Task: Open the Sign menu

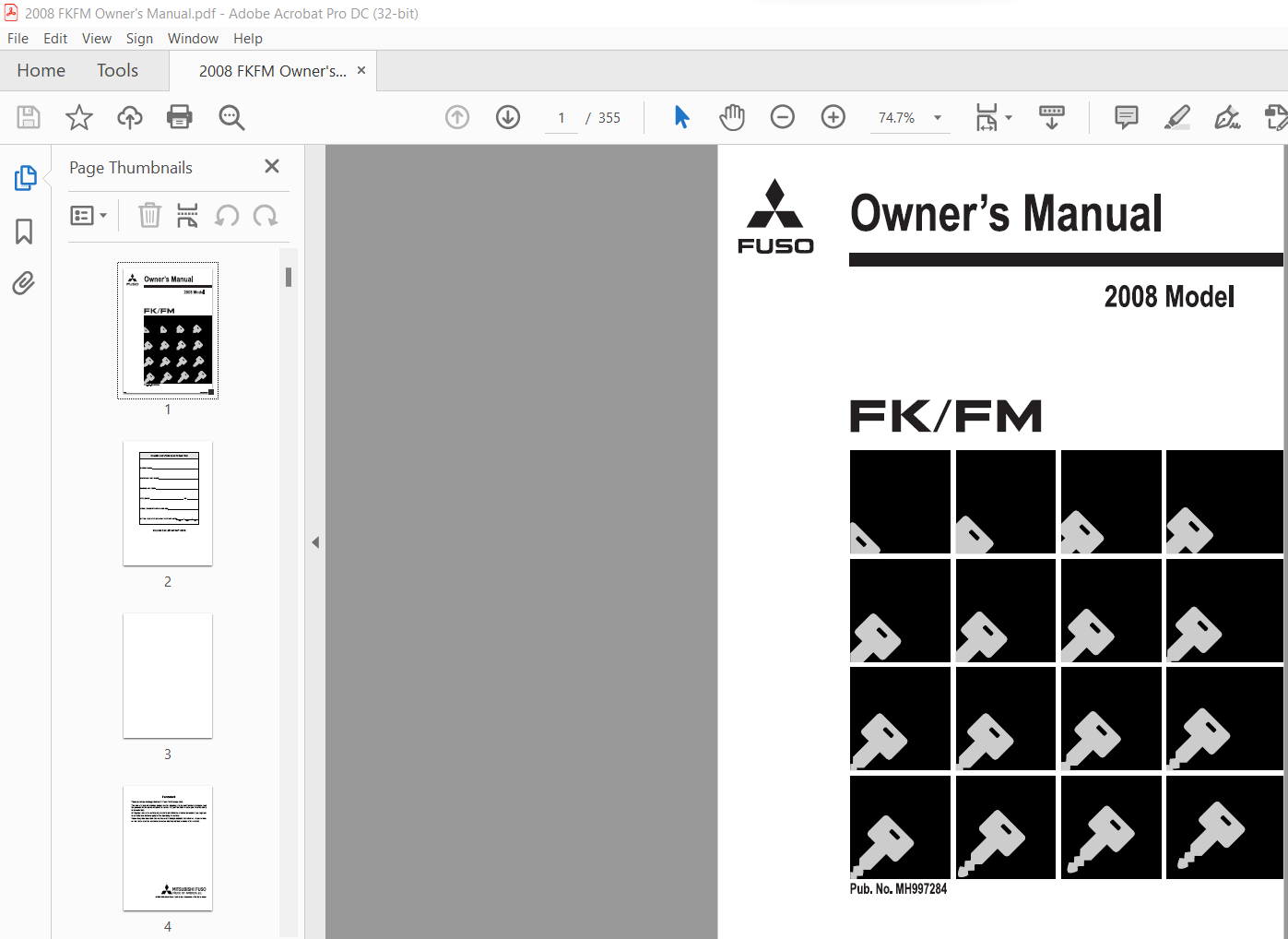Action: coord(139,39)
